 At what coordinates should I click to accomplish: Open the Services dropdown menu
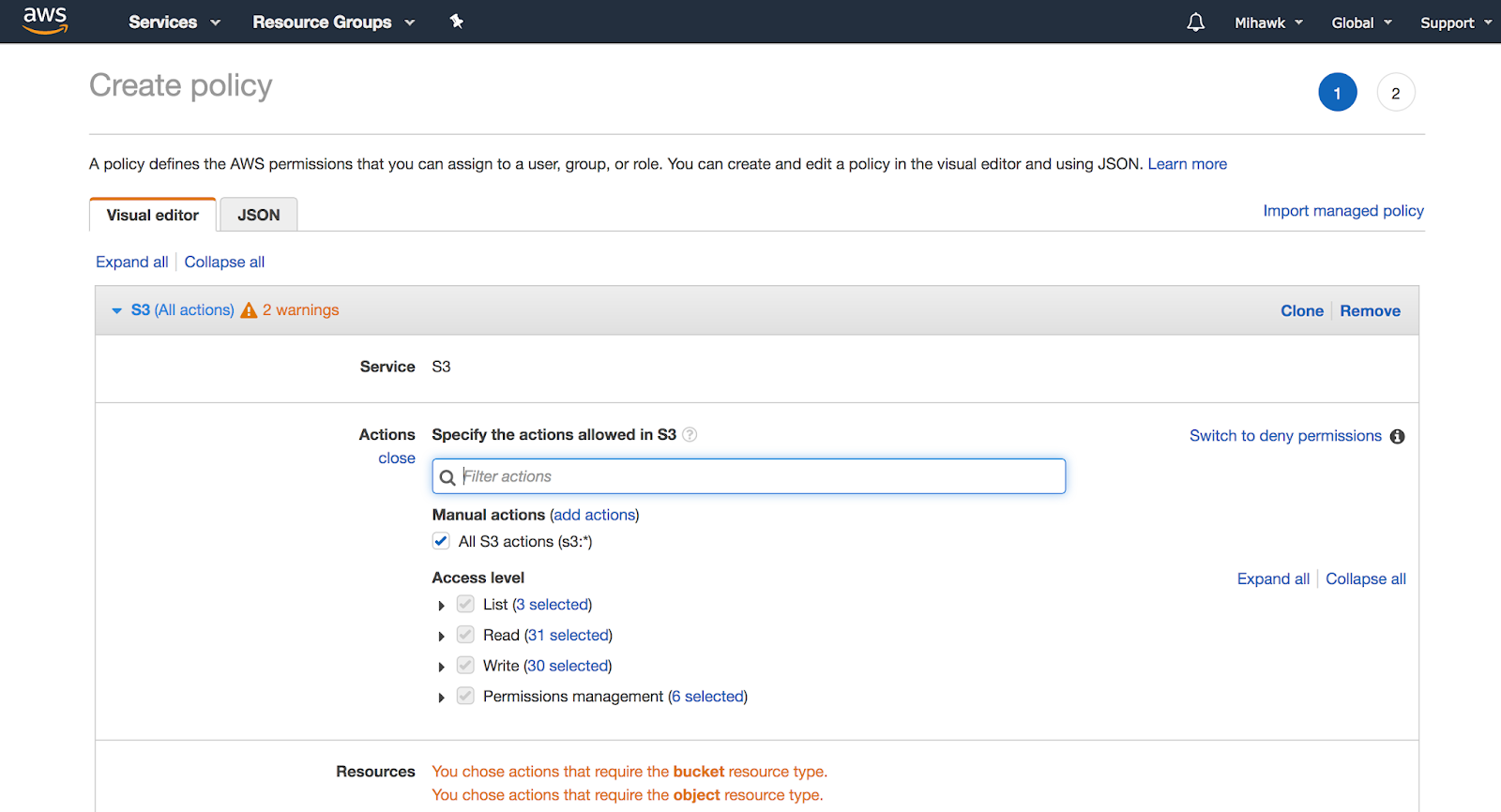pyautogui.click(x=174, y=23)
